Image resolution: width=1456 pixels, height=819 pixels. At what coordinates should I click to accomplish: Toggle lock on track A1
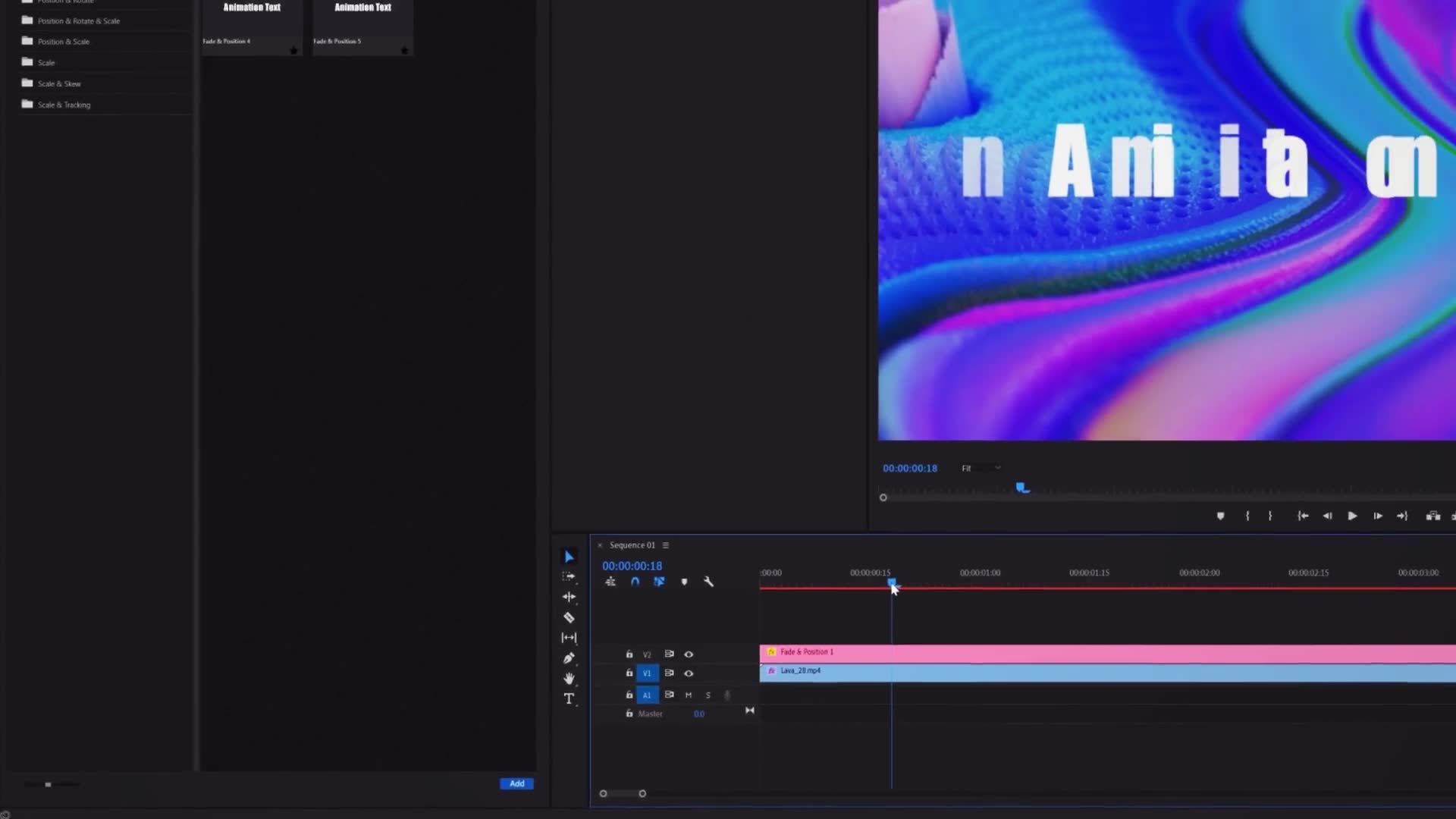tap(629, 695)
